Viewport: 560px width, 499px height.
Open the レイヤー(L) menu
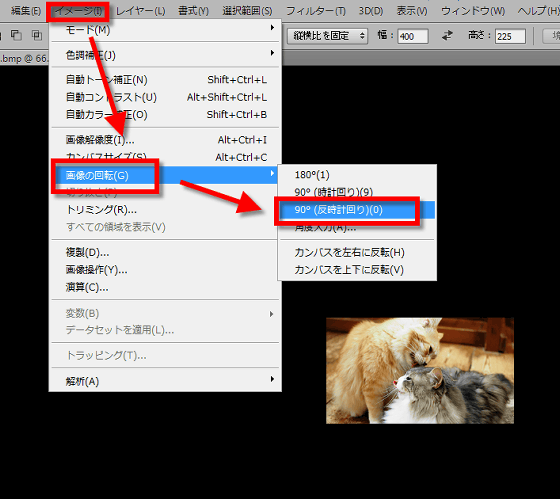click(x=141, y=11)
